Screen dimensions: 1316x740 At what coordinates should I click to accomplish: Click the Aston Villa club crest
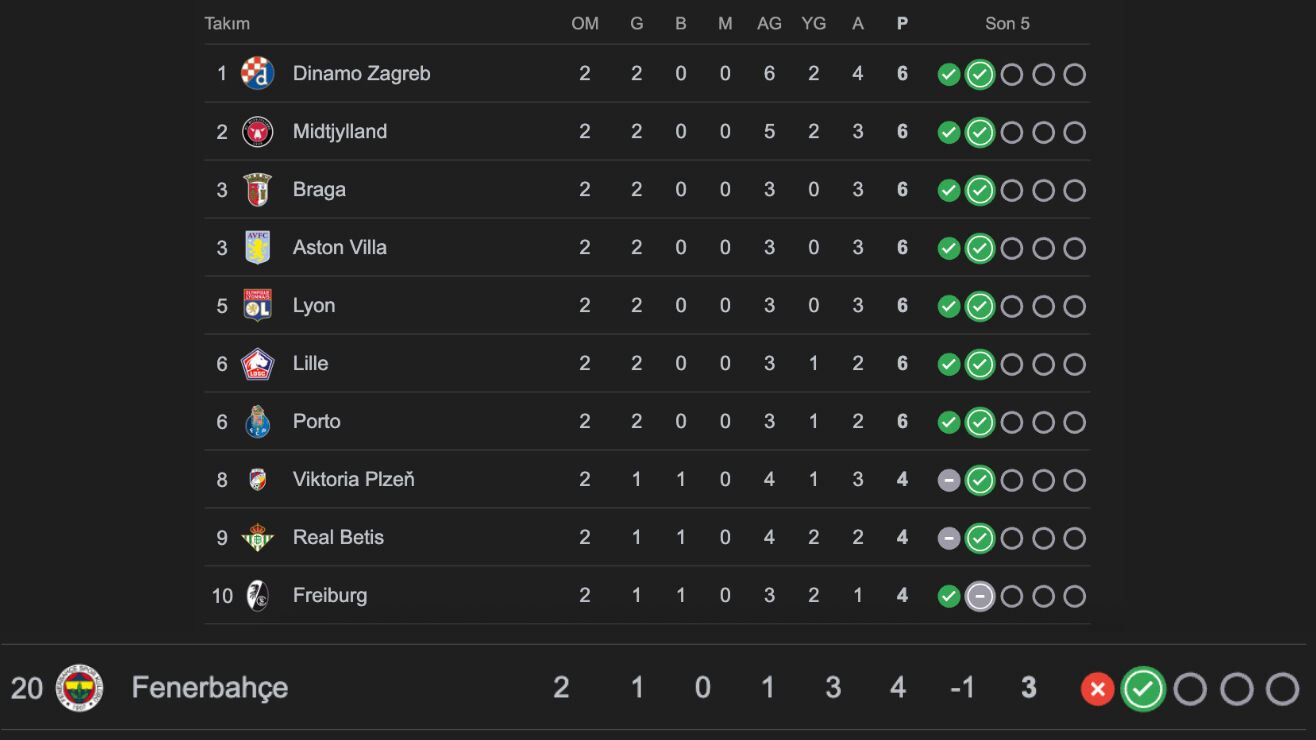(258, 248)
